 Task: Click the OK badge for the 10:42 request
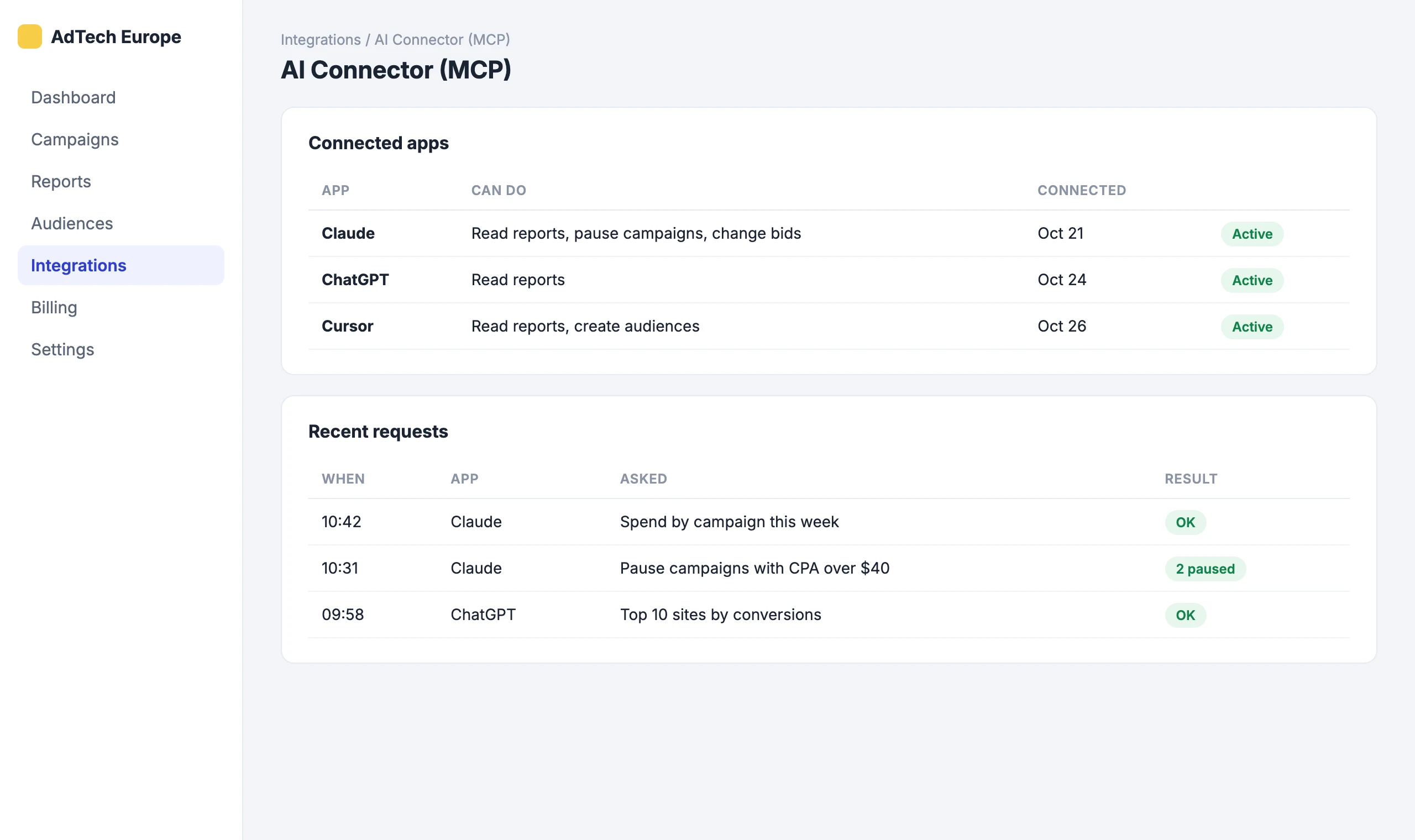(1185, 522)
